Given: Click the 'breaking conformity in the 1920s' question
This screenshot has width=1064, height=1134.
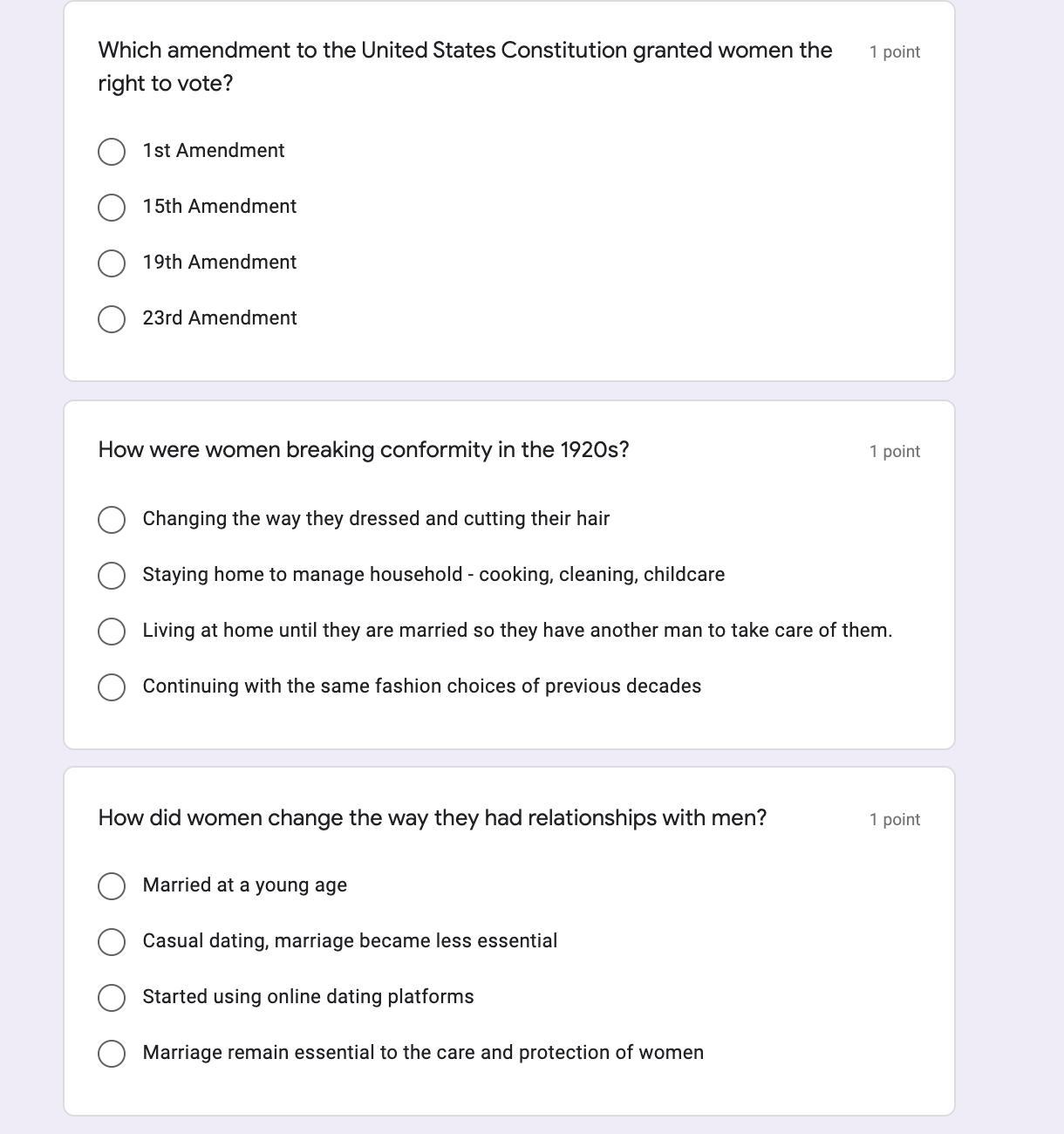Looking at the screenshot, I should coord(364,450).
